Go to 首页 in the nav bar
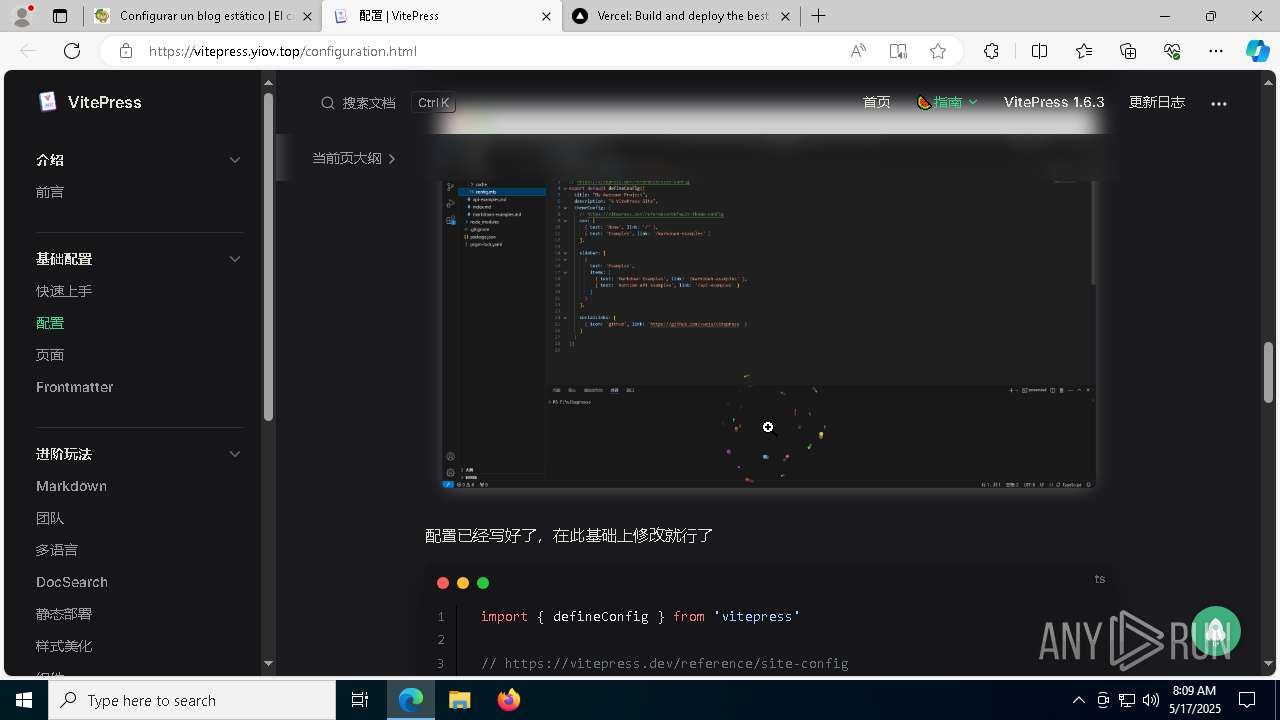The height and width of the screenshot is (720, 1280). pos(877,102)
